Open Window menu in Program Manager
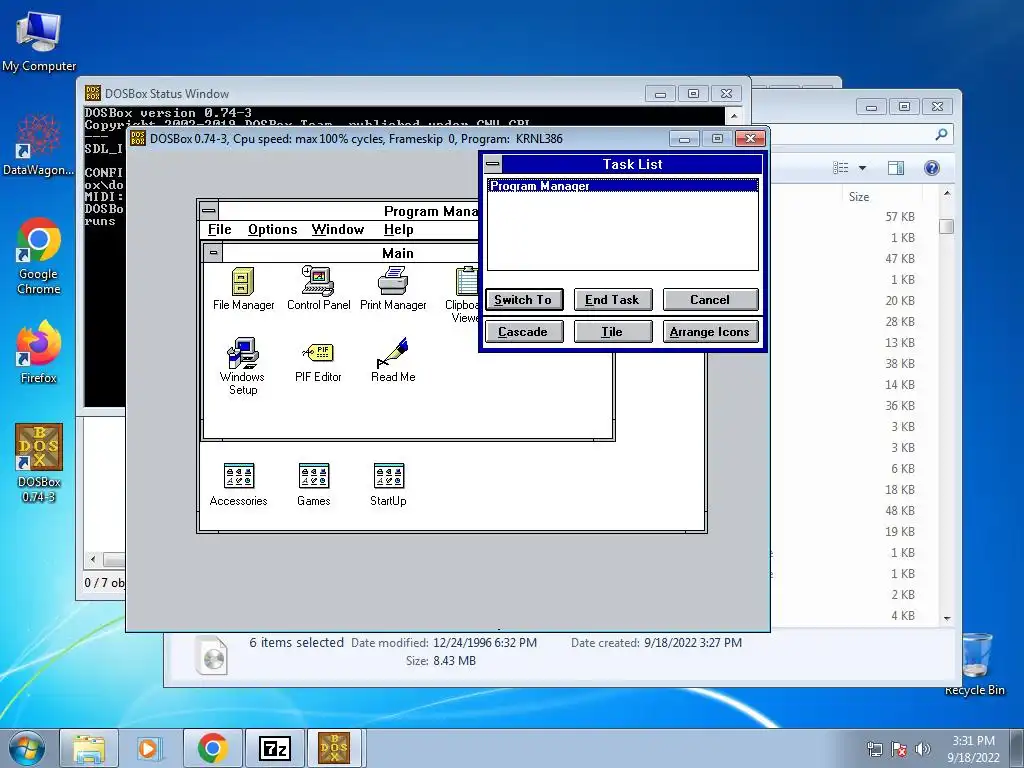 click(x=338, y=229)
